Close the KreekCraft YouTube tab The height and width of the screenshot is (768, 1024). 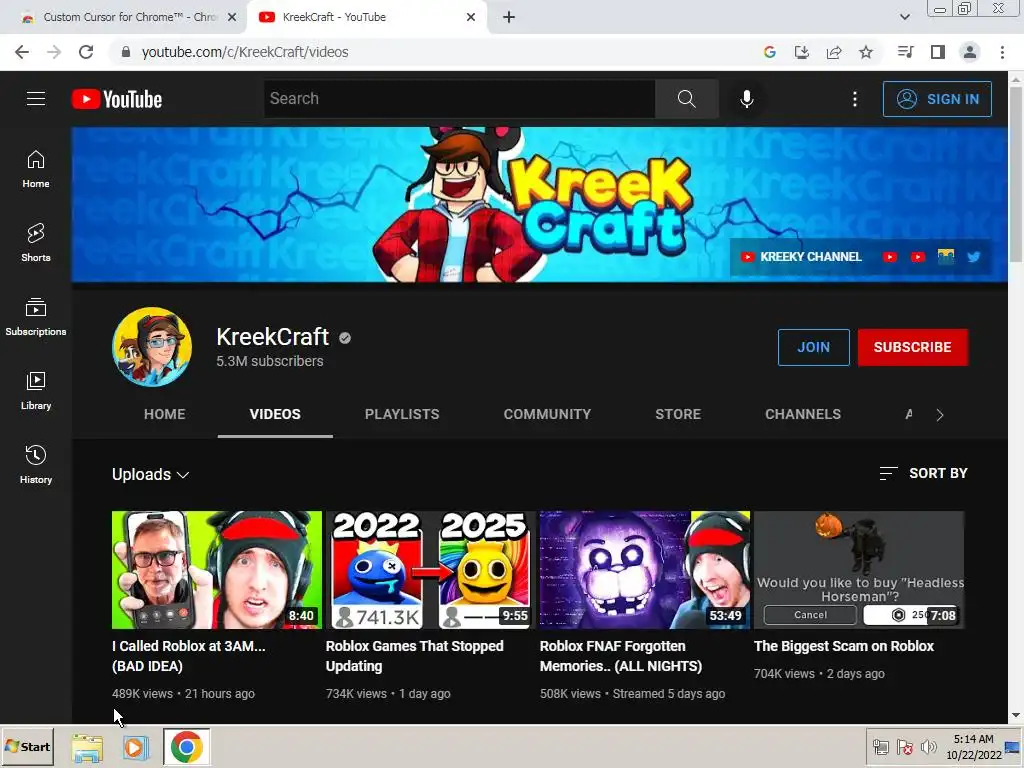tap(471, 17)
